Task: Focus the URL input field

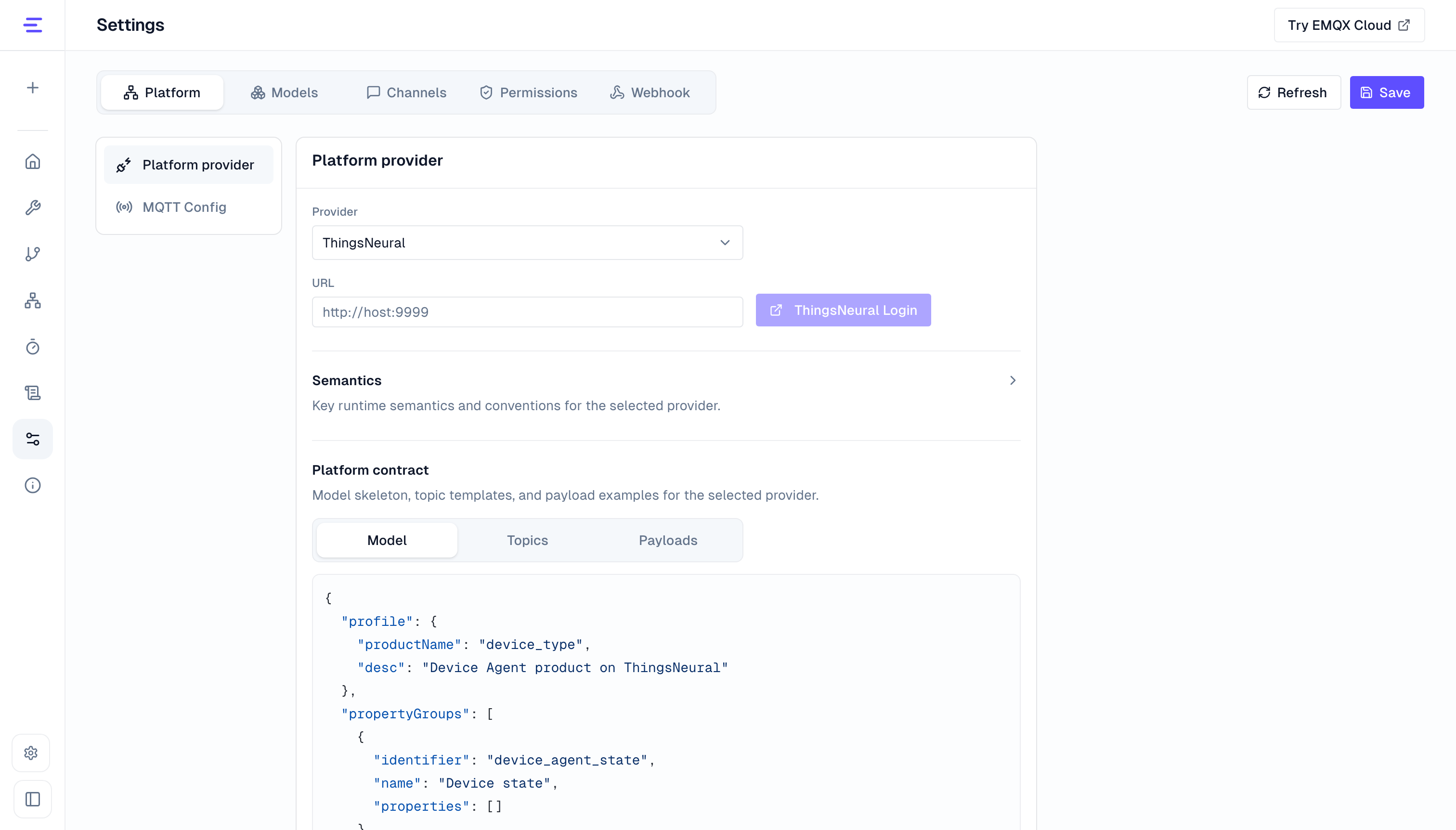Action: coord(527,312)
